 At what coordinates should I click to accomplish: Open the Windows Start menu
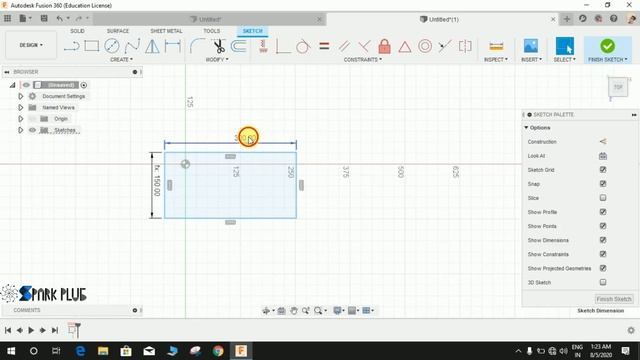pyautogui.click(x=11, y=351)
